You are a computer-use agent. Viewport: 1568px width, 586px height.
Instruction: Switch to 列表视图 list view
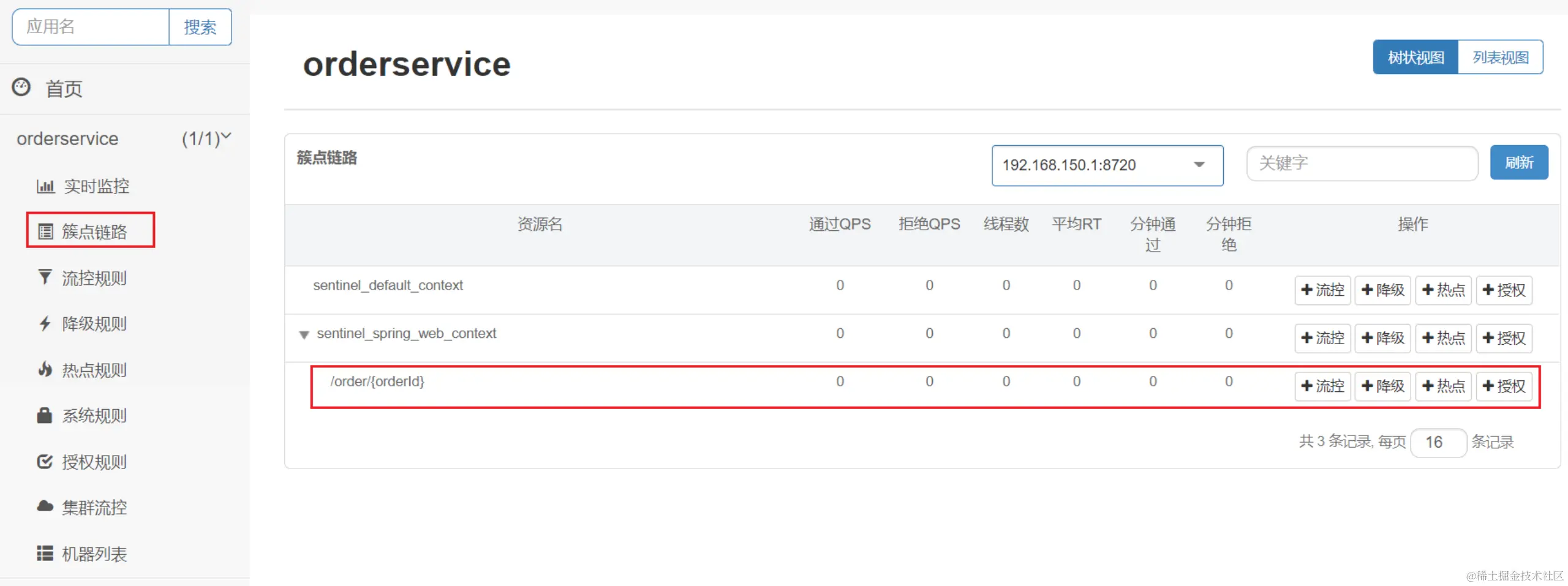1501,56
